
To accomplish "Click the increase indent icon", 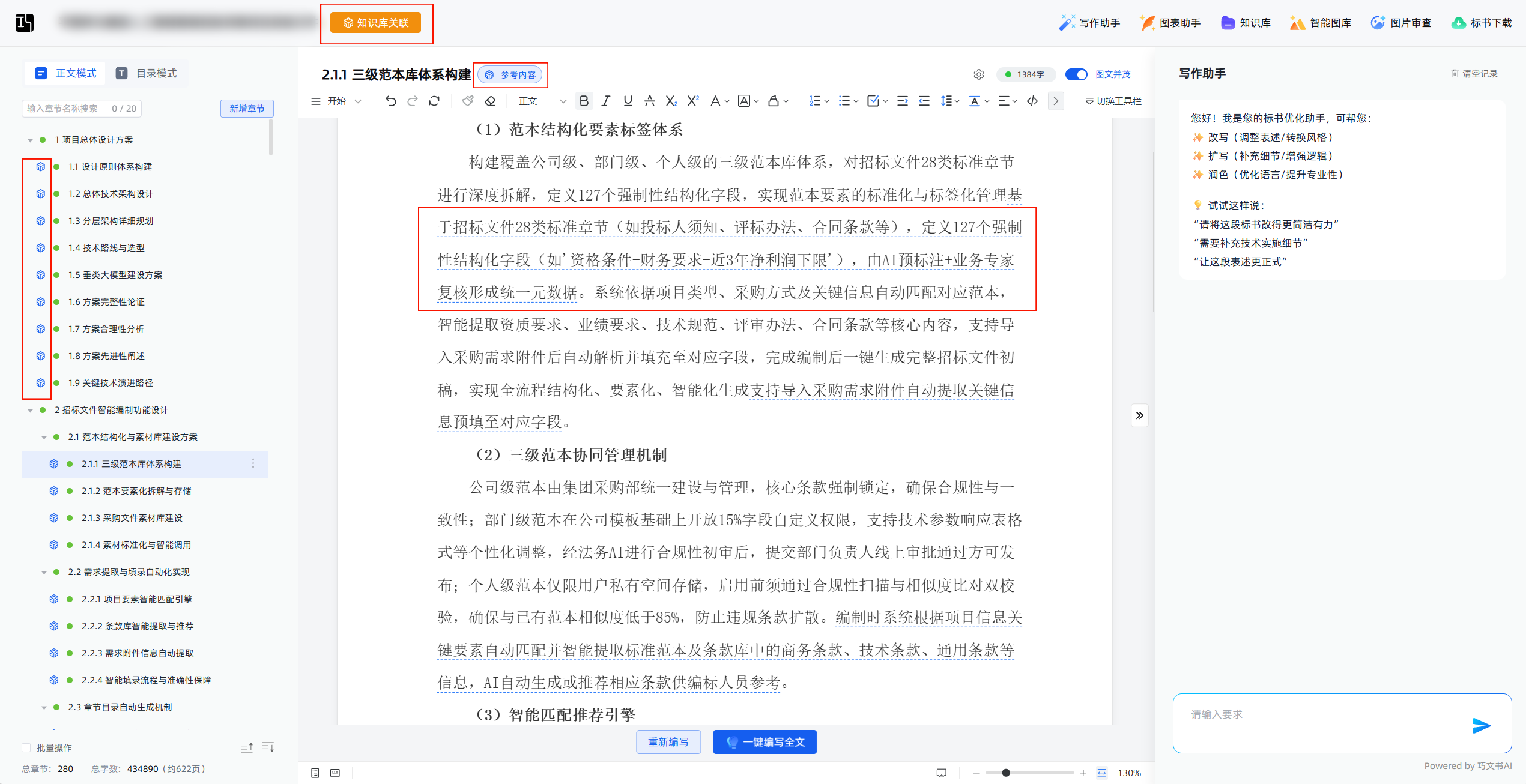I will (x=902, y=101).
